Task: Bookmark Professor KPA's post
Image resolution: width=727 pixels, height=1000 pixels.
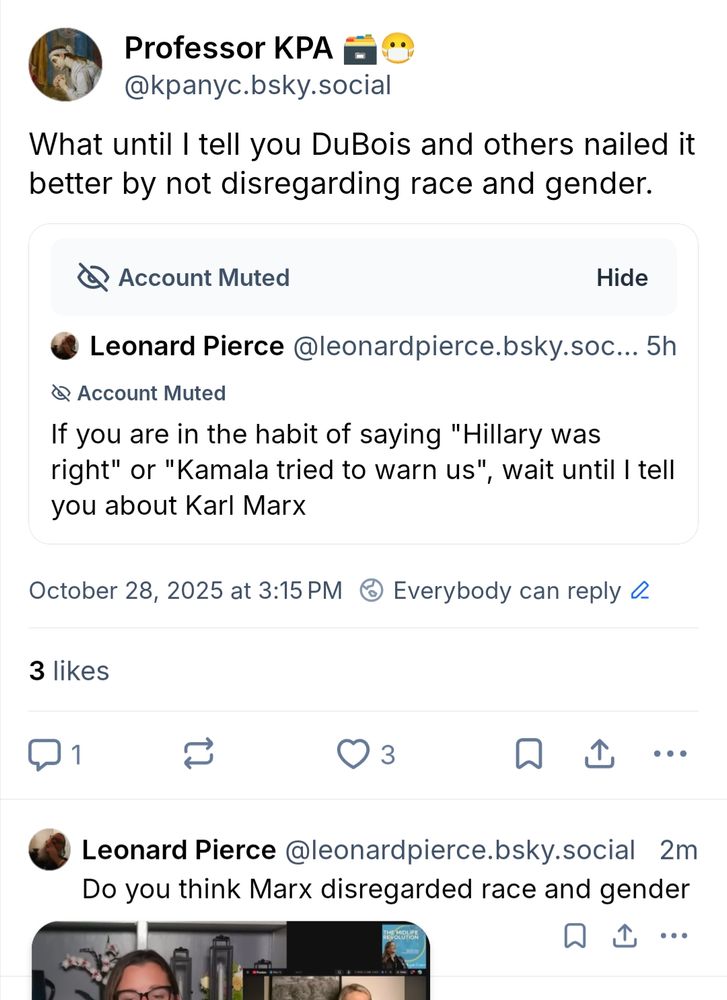Action: pos(531,753)
